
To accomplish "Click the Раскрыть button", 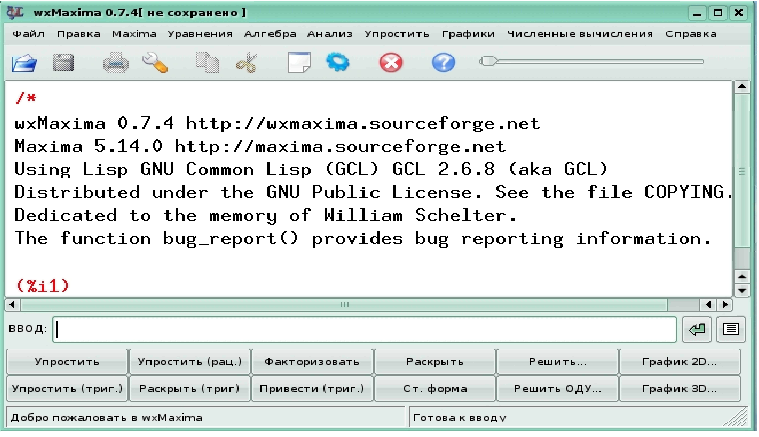I will point(435,362).
